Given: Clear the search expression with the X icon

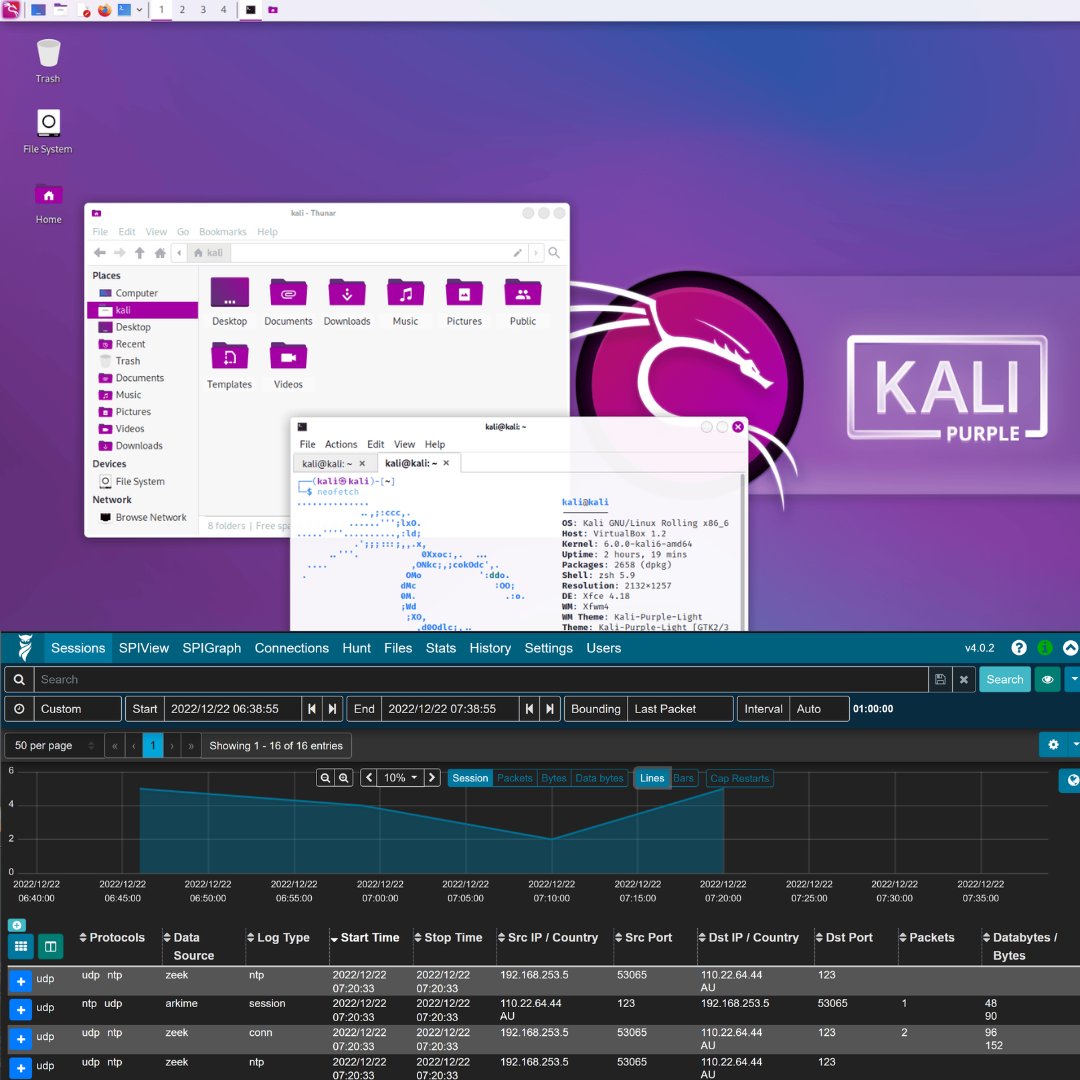Looking at the screenshot, I should click(964, 680).
